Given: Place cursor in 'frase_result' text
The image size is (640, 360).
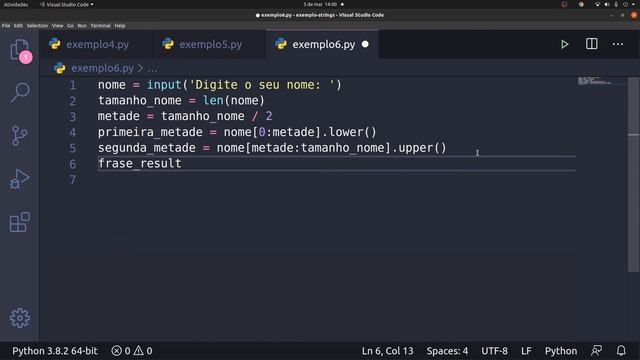Looking at the screenshot, I should (140, 163).
